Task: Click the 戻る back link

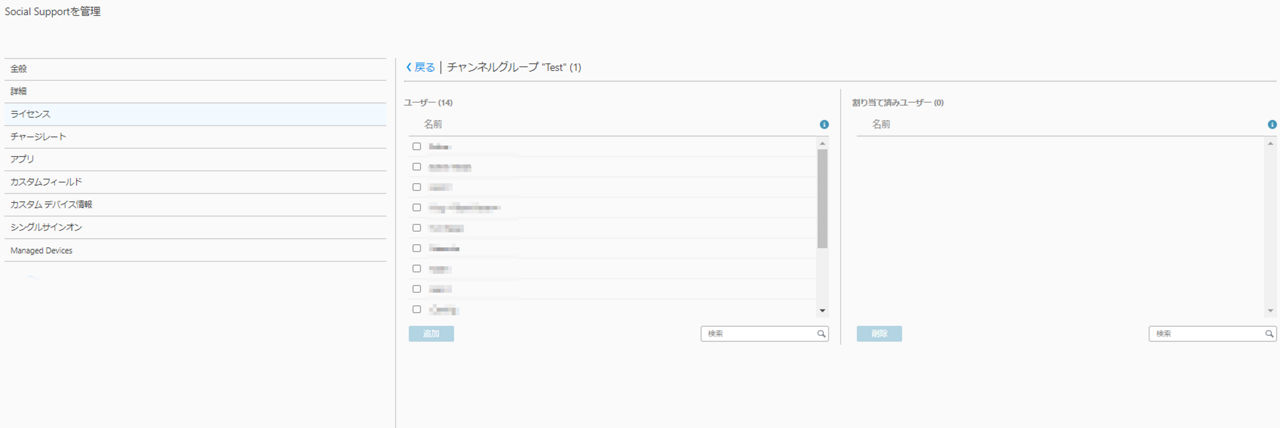Action: pos(425,67)
